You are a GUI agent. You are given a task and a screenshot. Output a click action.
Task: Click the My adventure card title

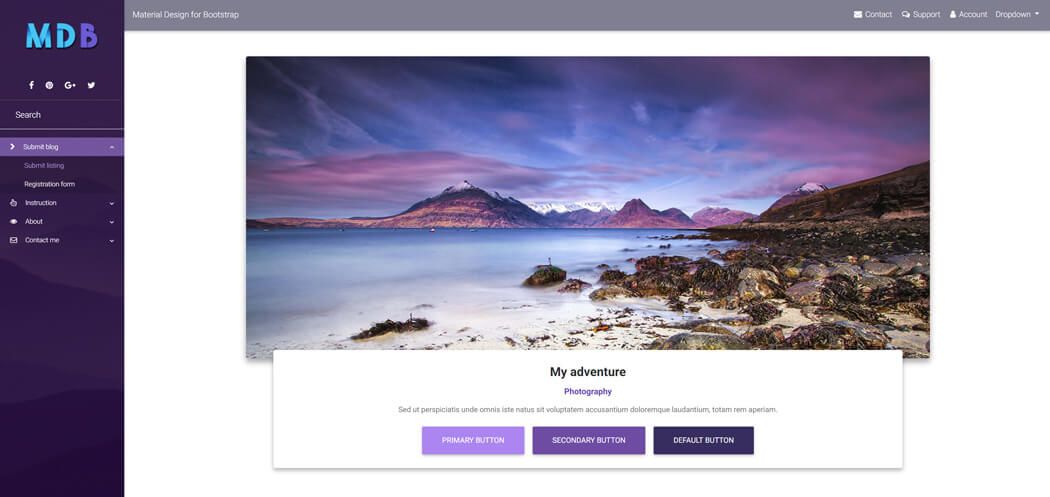[588, 372]
